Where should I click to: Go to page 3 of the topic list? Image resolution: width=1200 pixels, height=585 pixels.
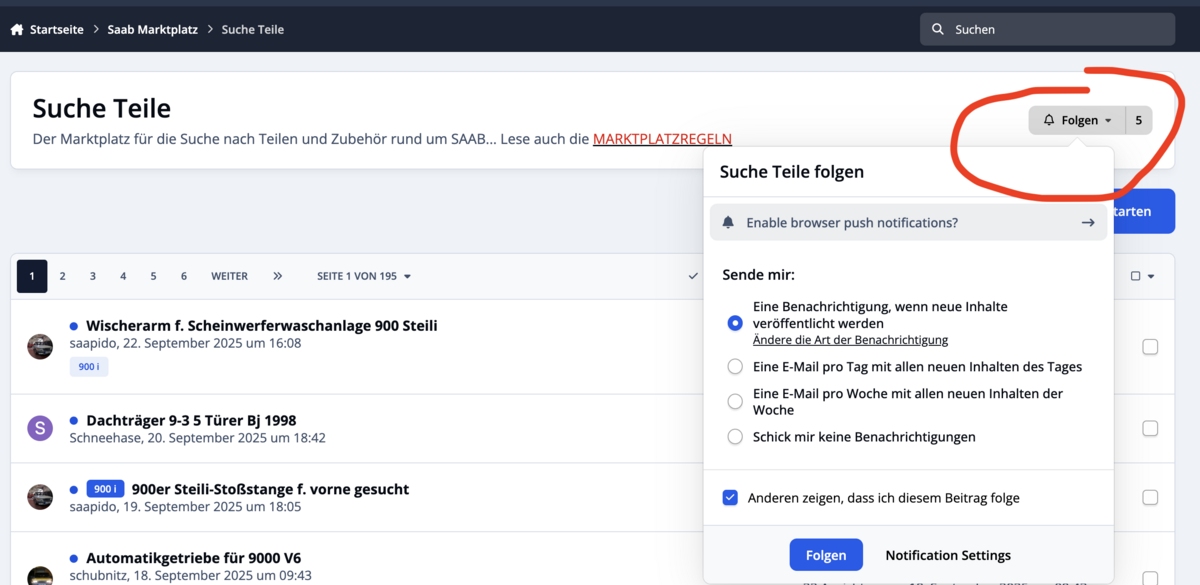[93, 276]
